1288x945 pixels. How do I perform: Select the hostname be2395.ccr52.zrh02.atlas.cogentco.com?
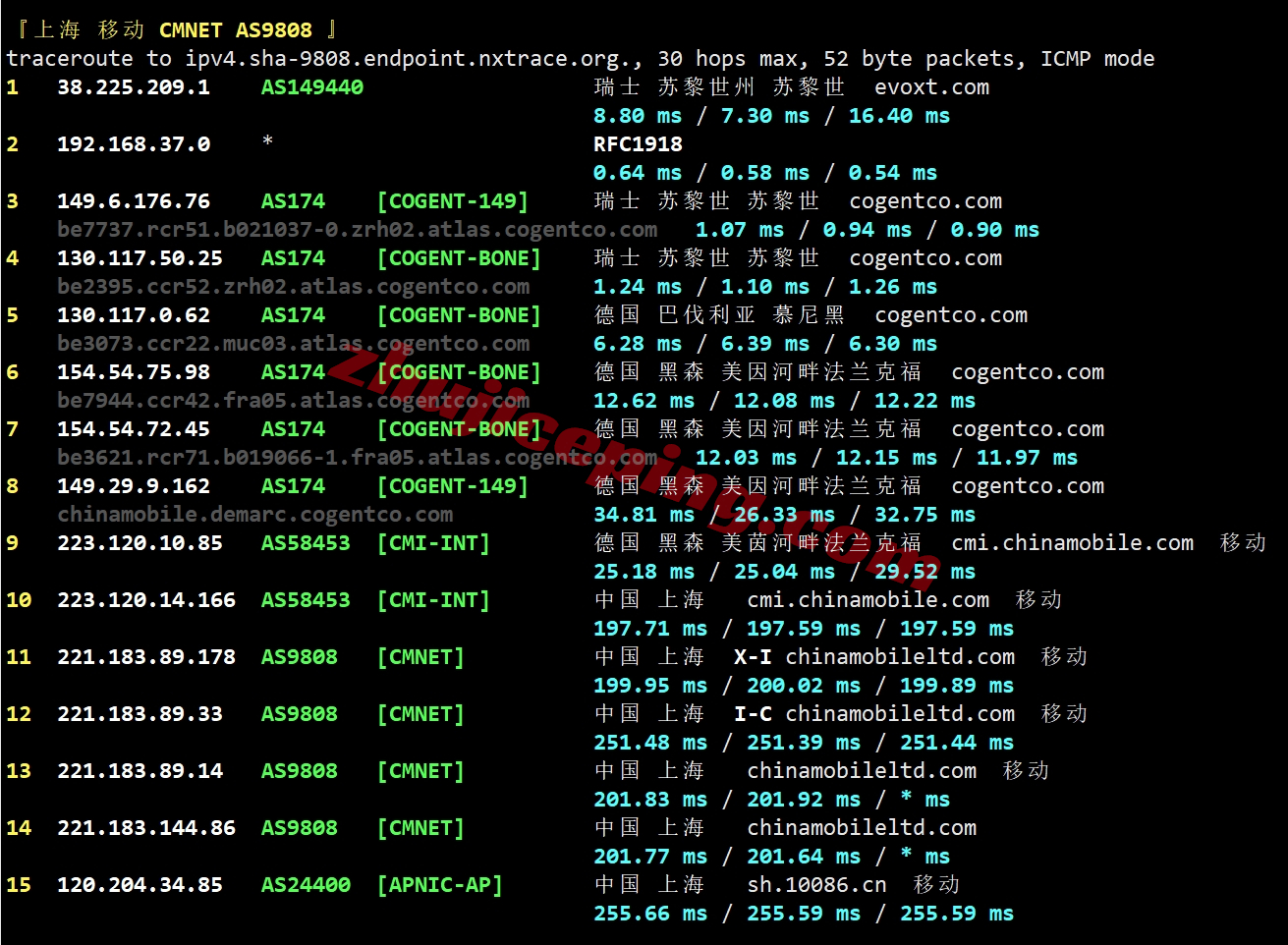(294, 287)
